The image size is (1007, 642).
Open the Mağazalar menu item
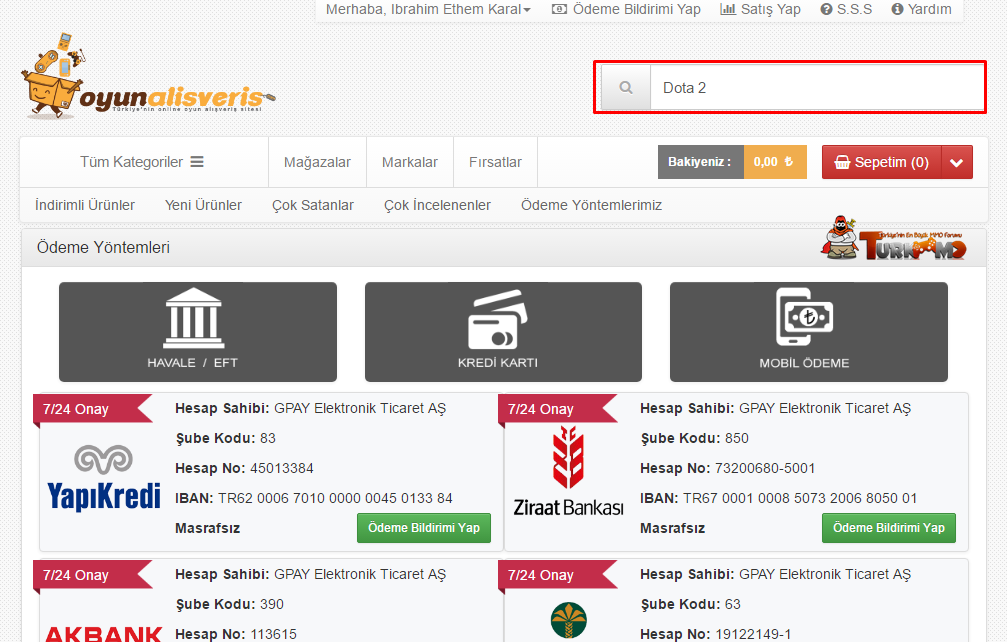pos(317,162)
